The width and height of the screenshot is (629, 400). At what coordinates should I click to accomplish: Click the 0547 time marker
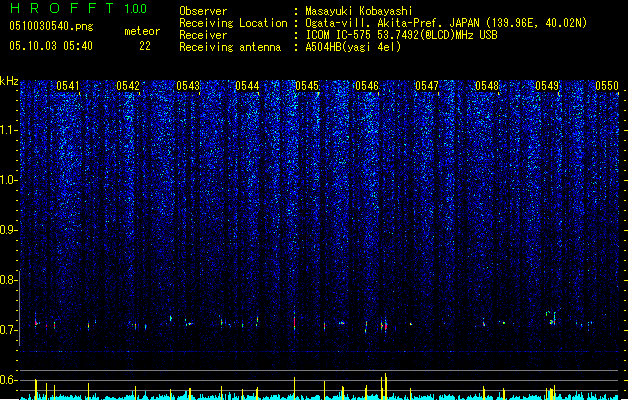coord(427,86)
